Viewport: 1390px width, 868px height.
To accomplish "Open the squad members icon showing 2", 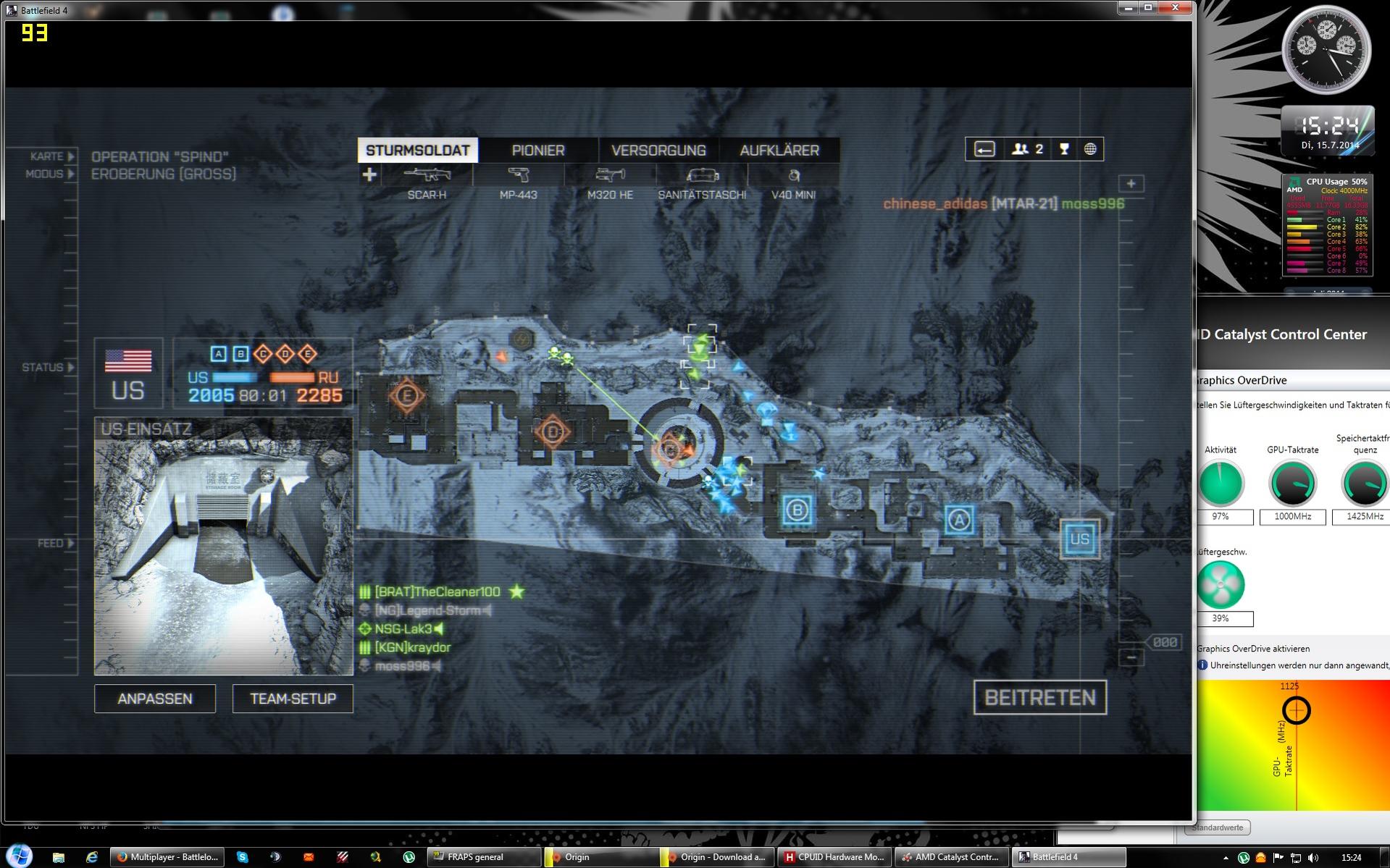I will click(1027, 149).
